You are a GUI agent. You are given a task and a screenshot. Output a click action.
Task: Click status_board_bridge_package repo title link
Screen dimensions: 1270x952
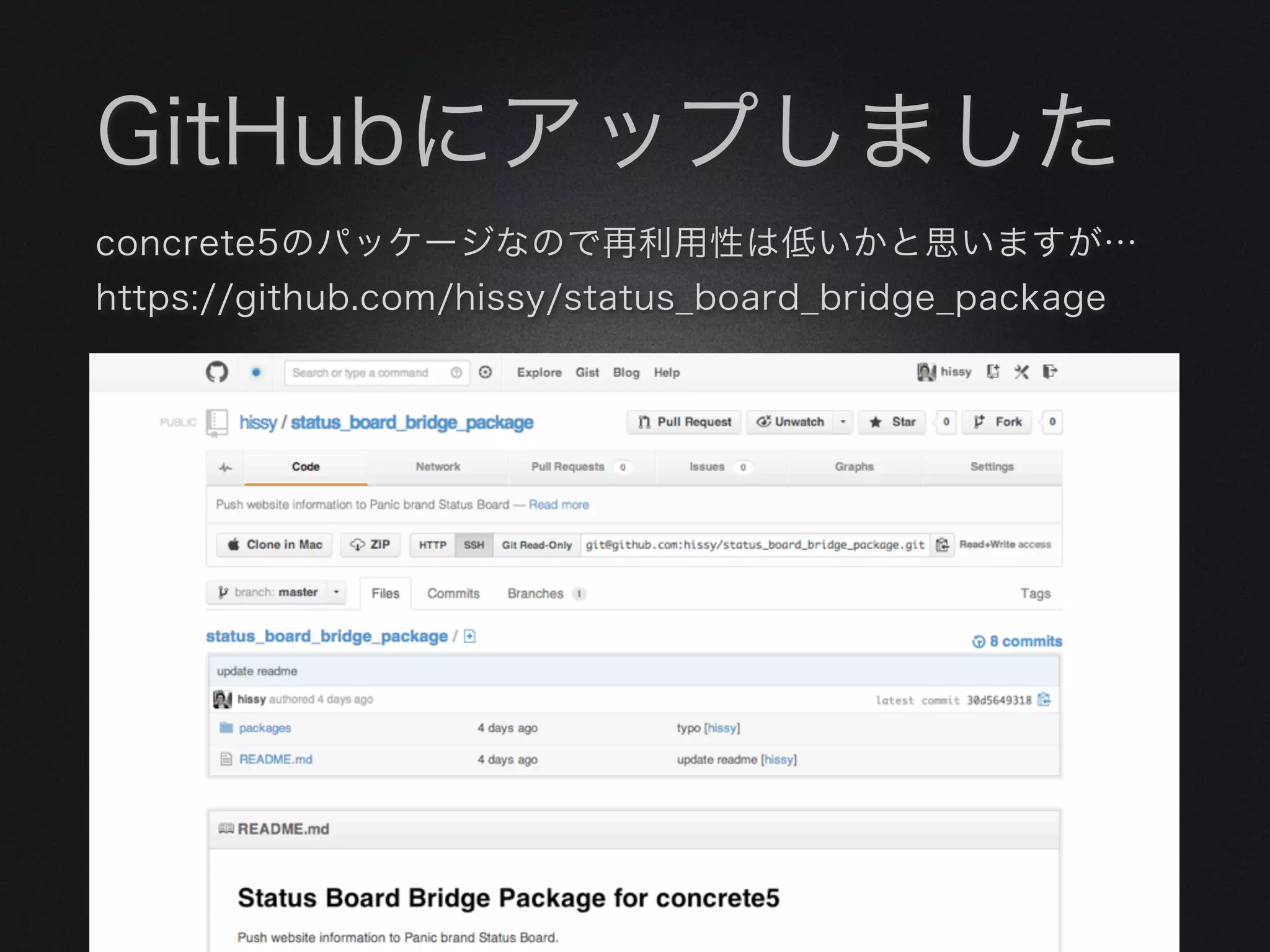412,423
